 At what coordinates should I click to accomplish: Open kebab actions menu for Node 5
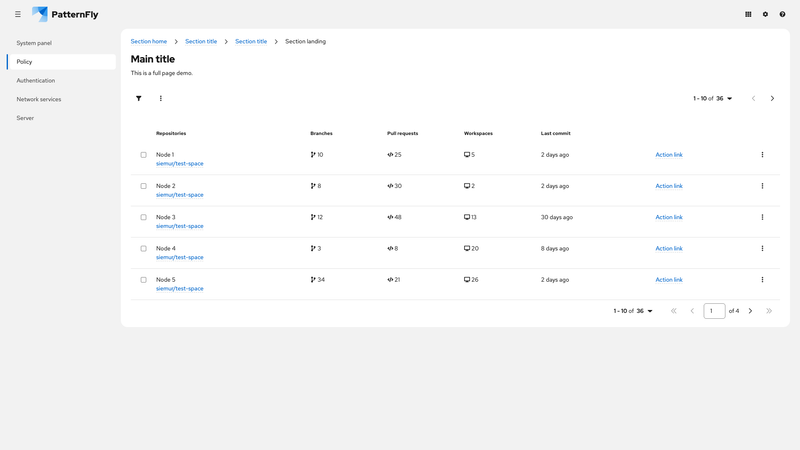click(x=762, y=280)
